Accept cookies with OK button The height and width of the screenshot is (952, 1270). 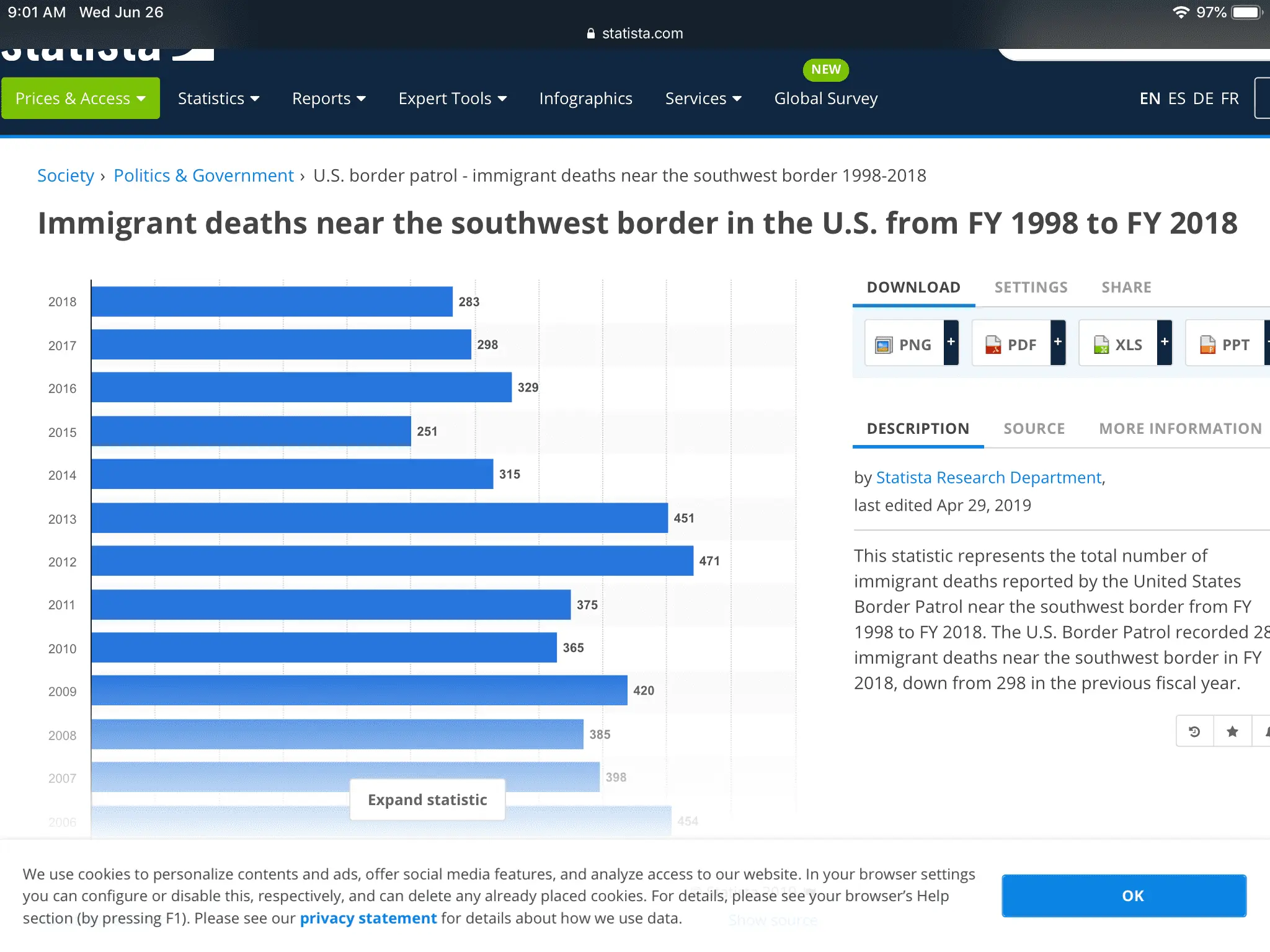pos(1124,896)
